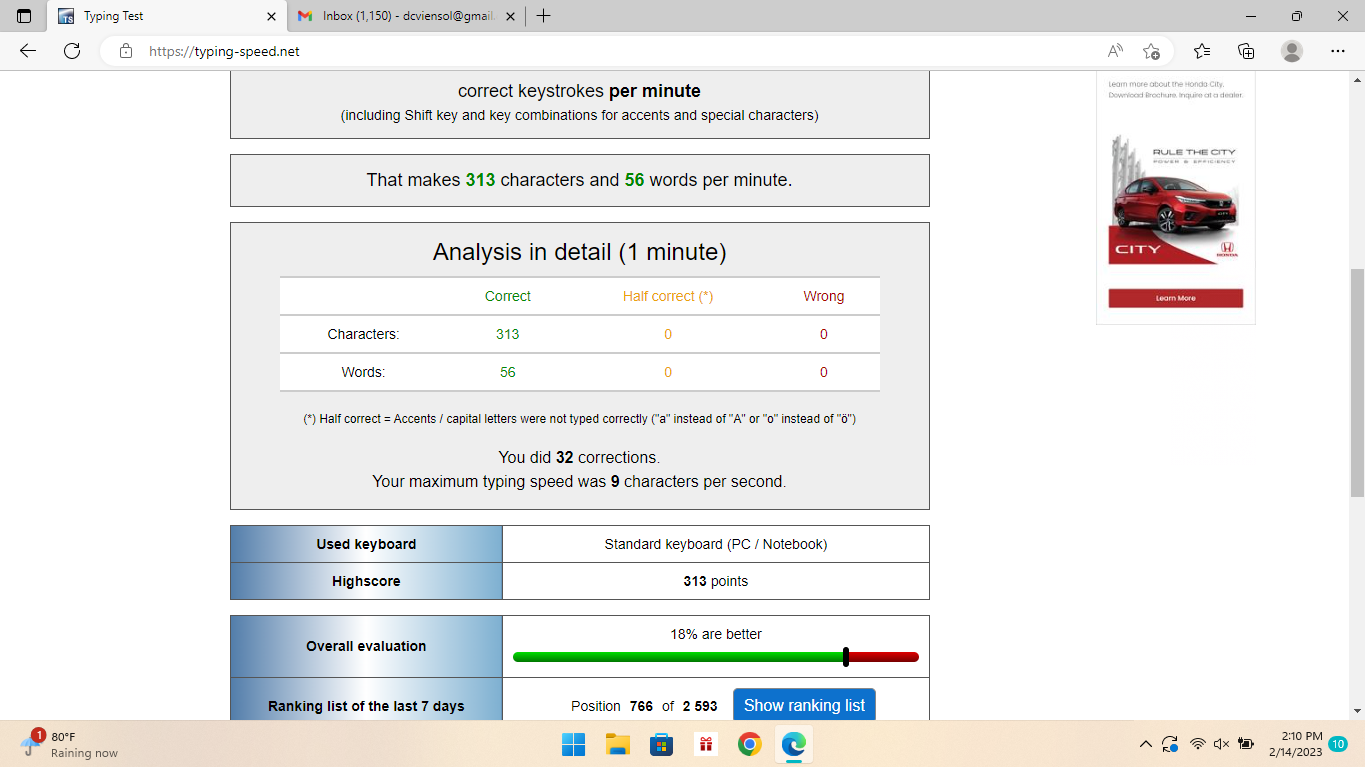
Task: Open the Favorites list icon
Action: (1202, 51)
